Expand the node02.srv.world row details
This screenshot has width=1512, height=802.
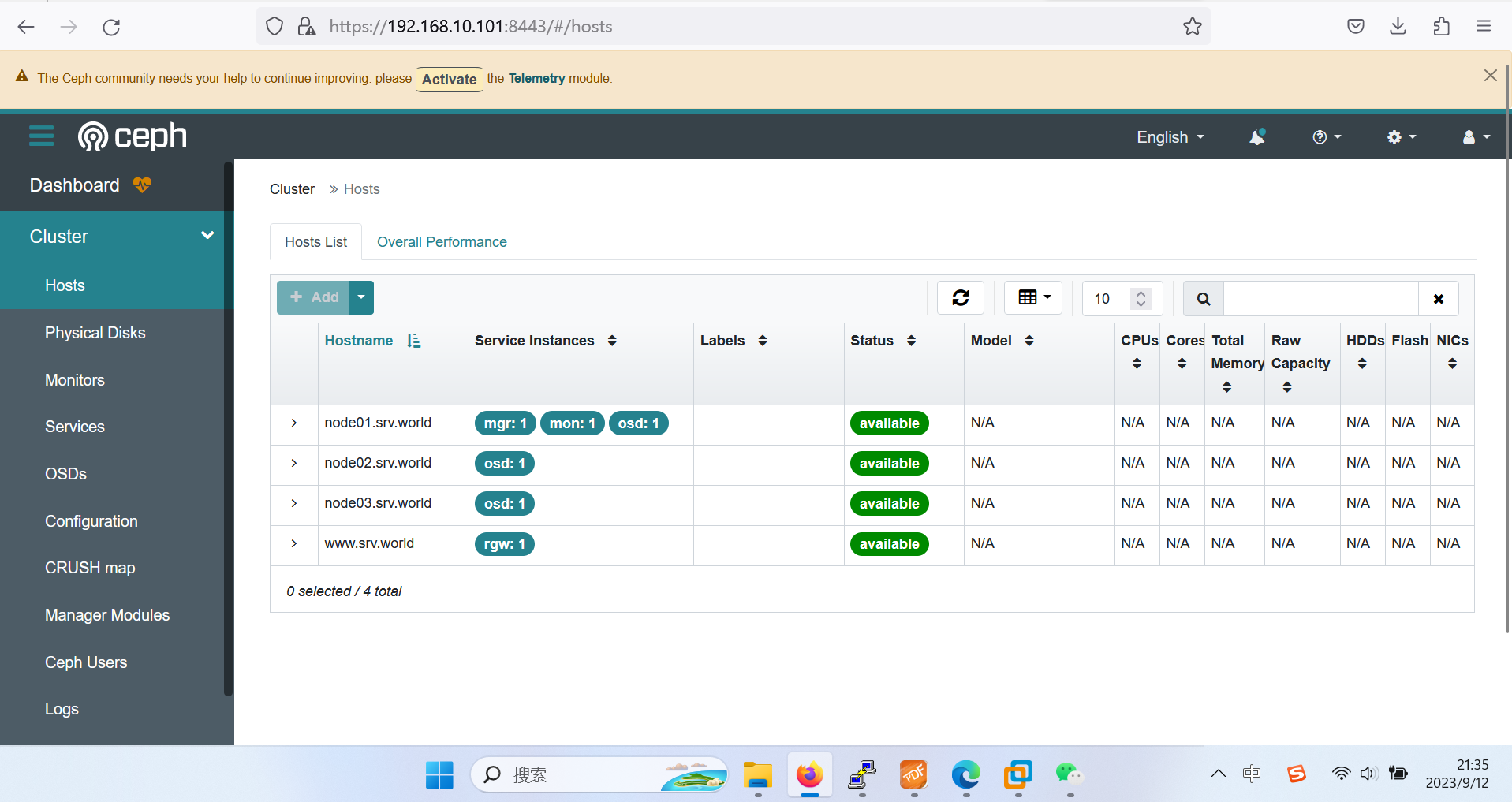point(294,464)
